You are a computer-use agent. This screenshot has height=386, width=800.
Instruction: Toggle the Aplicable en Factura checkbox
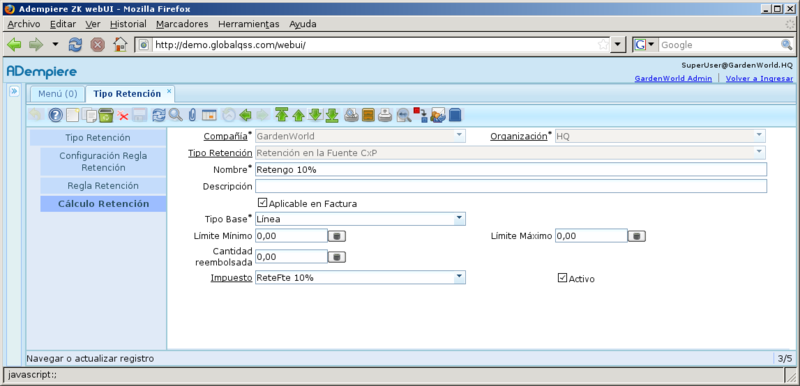coord(263,202)
